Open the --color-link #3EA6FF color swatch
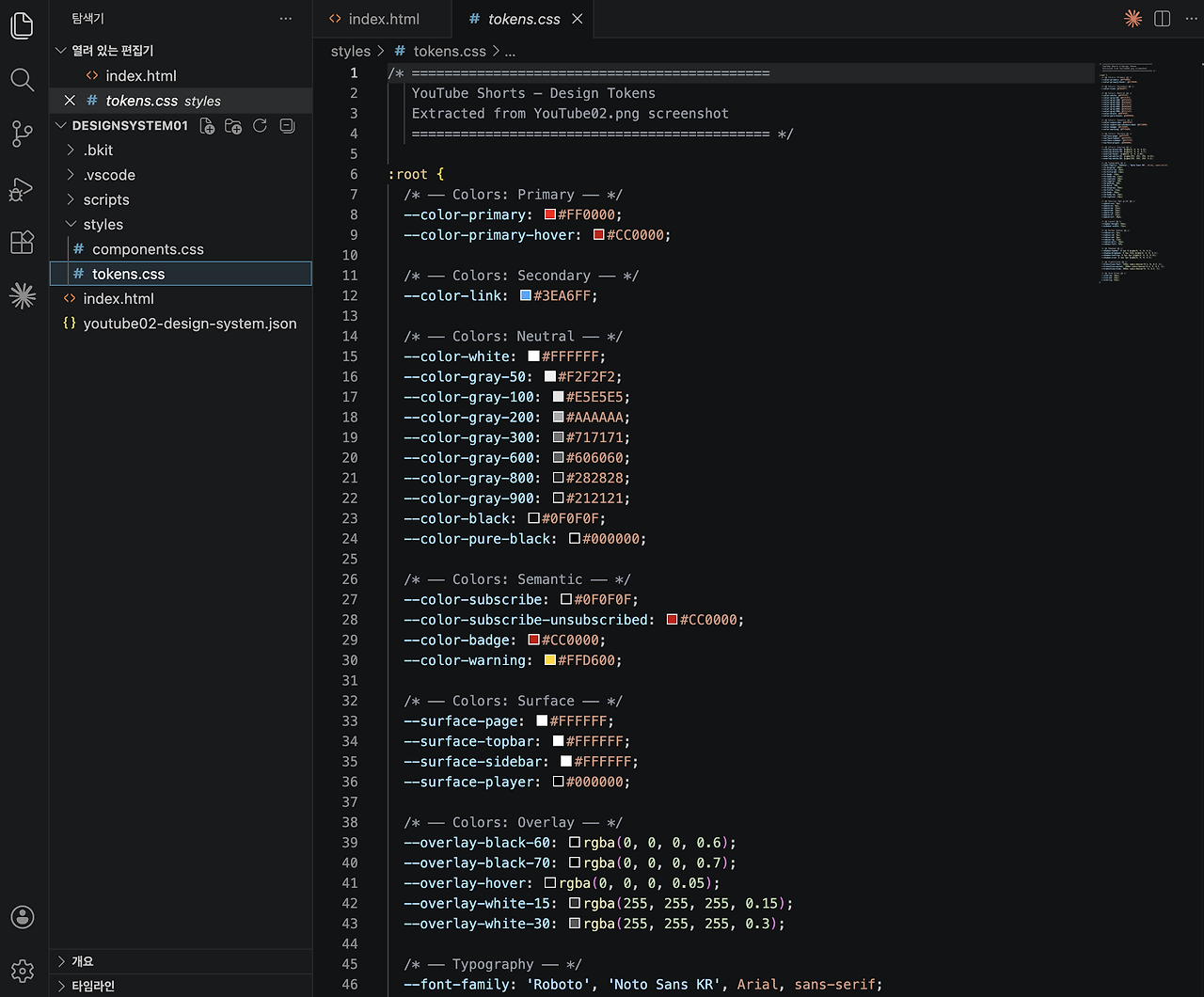This screenshot has width=1204, height=997. click(x=526, y=295)
